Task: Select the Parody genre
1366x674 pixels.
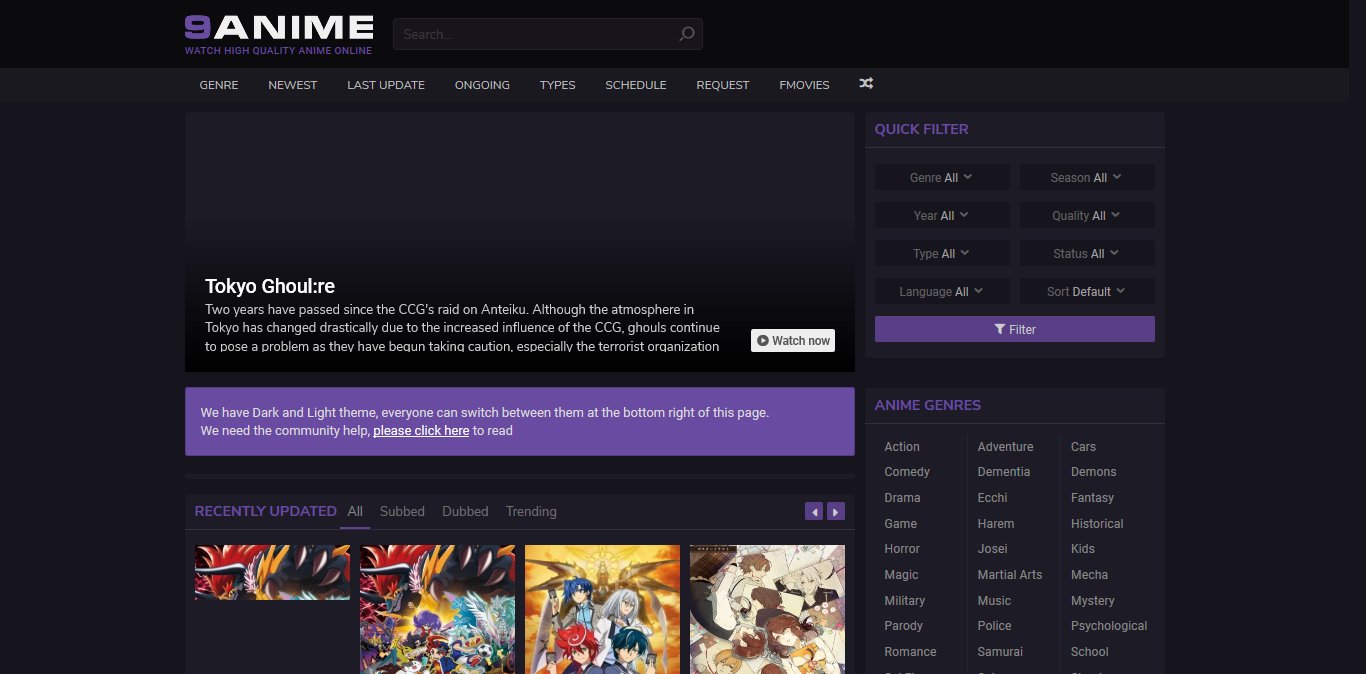Action: [903, 626]
